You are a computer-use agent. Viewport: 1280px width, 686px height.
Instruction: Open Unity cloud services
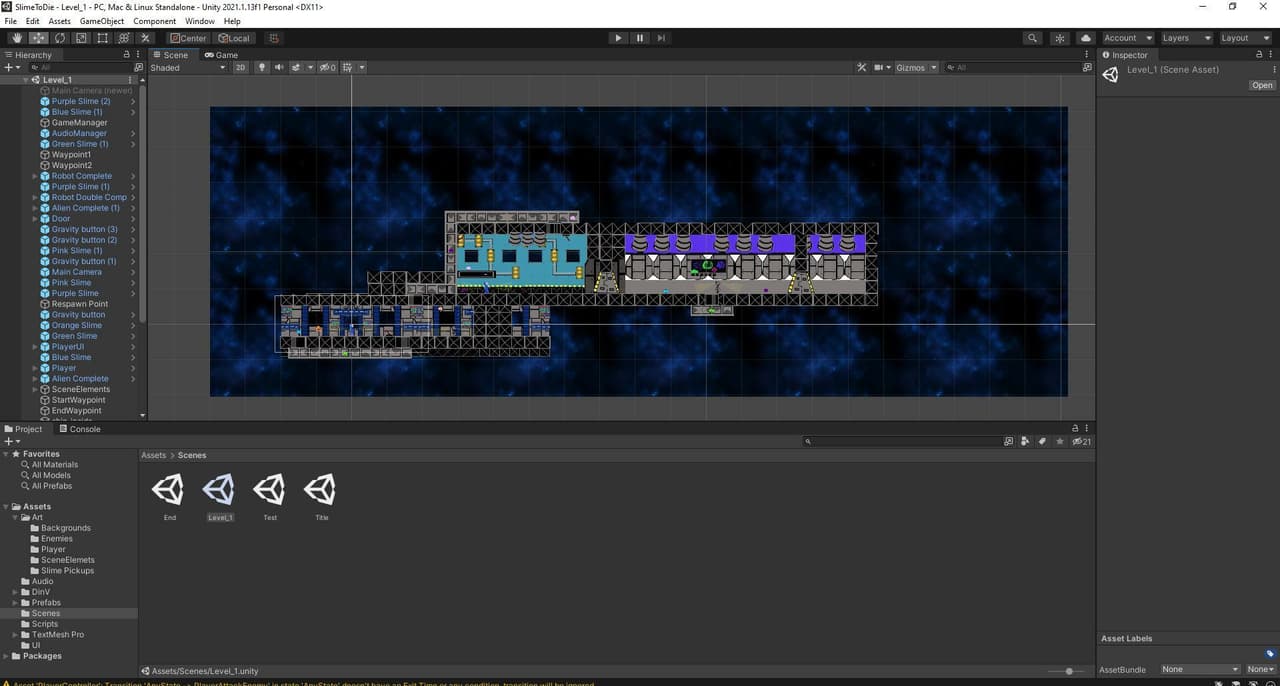pyautogui.click(x=1085, y=38)
